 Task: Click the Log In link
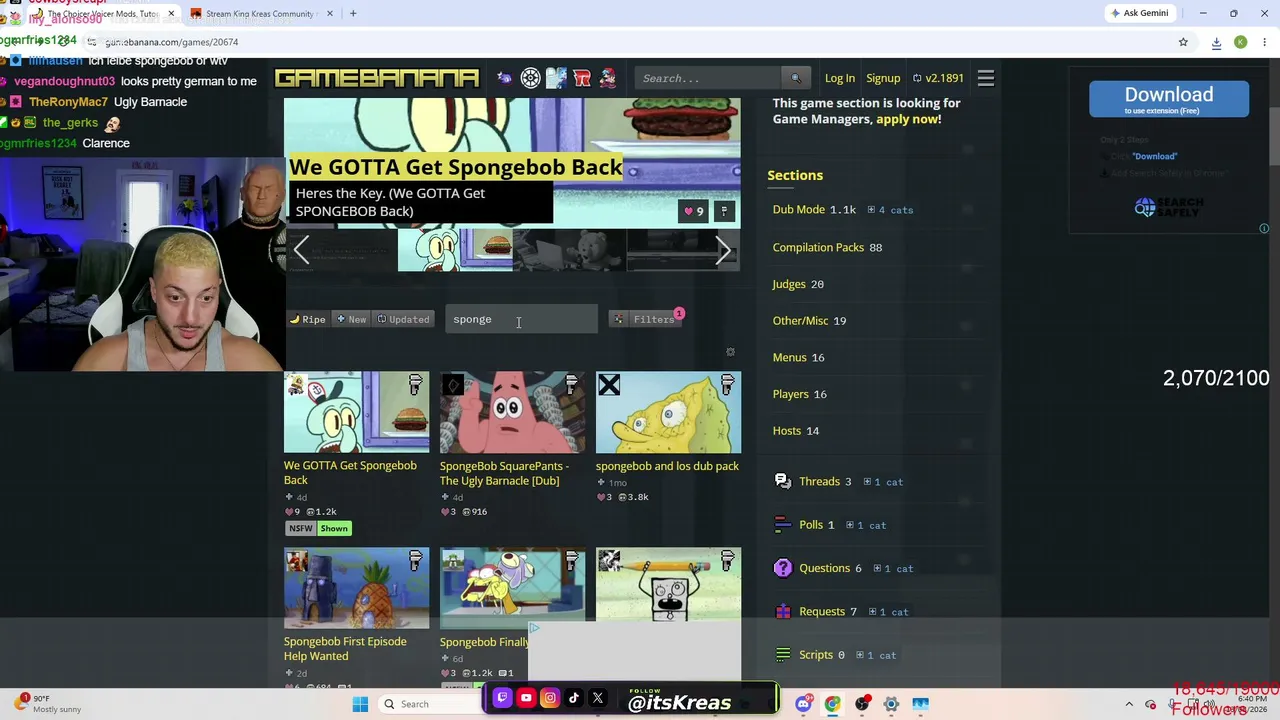tap(840, 78)
